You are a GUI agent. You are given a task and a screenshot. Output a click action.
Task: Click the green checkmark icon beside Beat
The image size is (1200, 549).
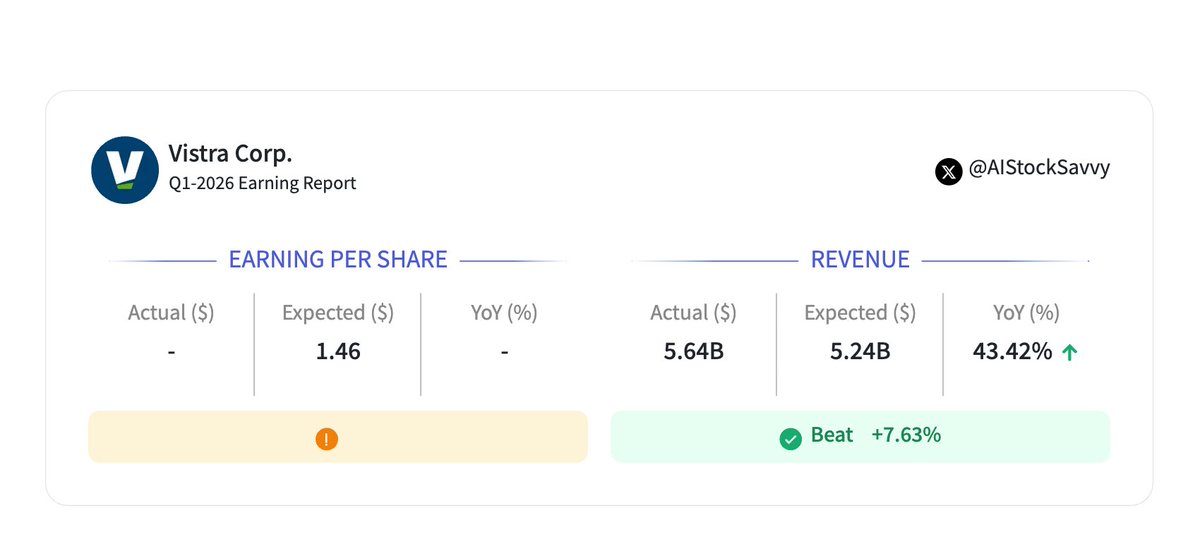coord(791,438)
